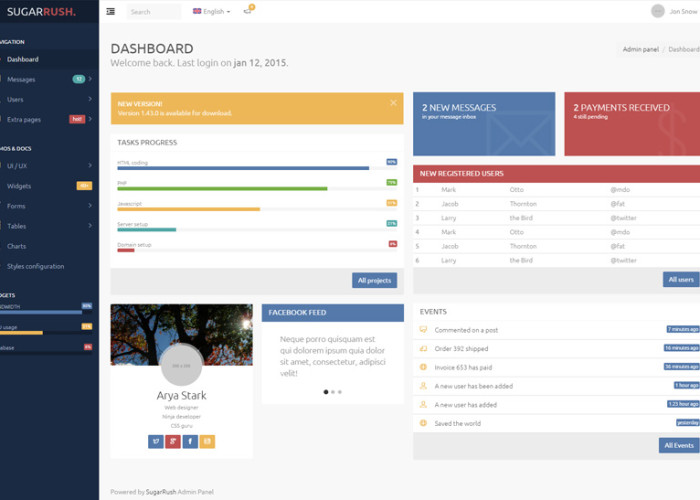Expand the Extra pages chevron
This screenshot has width=700, height=500.
point(90,119)
